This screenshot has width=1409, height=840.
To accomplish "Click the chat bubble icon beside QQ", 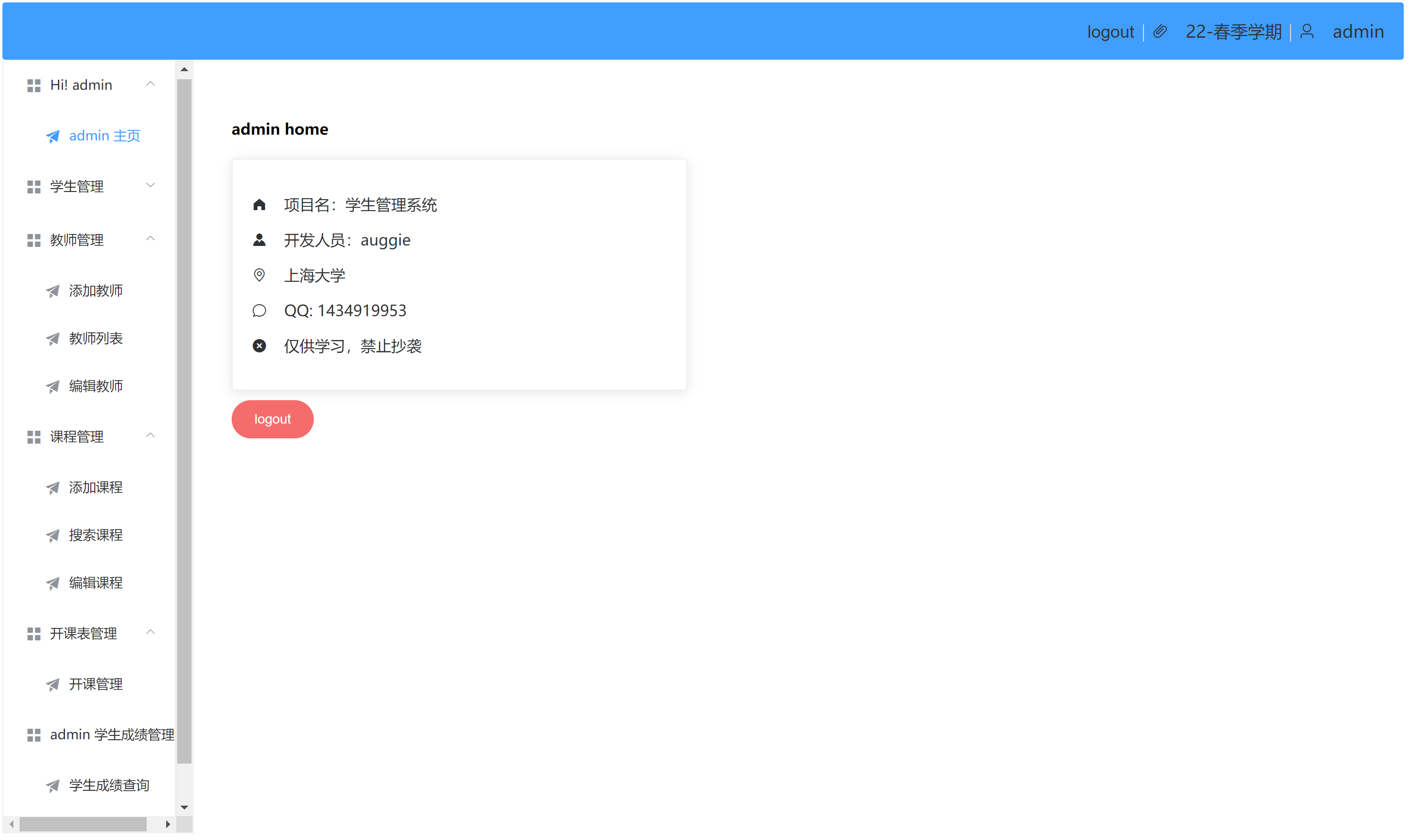I will click(260, 311).
